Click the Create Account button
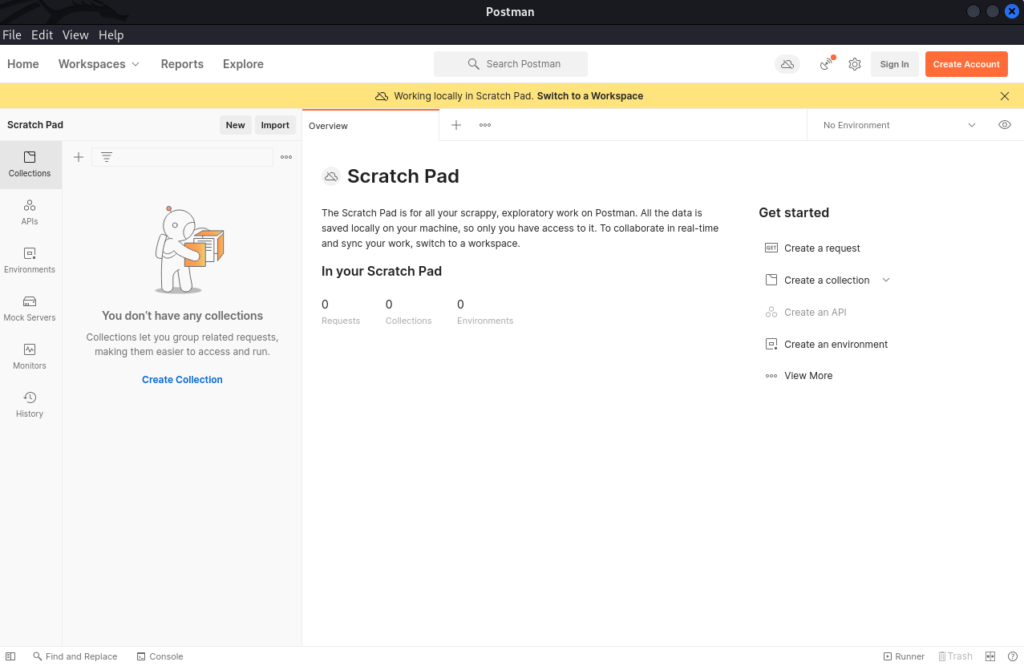Viewport: 1024px width, 666px height. 966,64
